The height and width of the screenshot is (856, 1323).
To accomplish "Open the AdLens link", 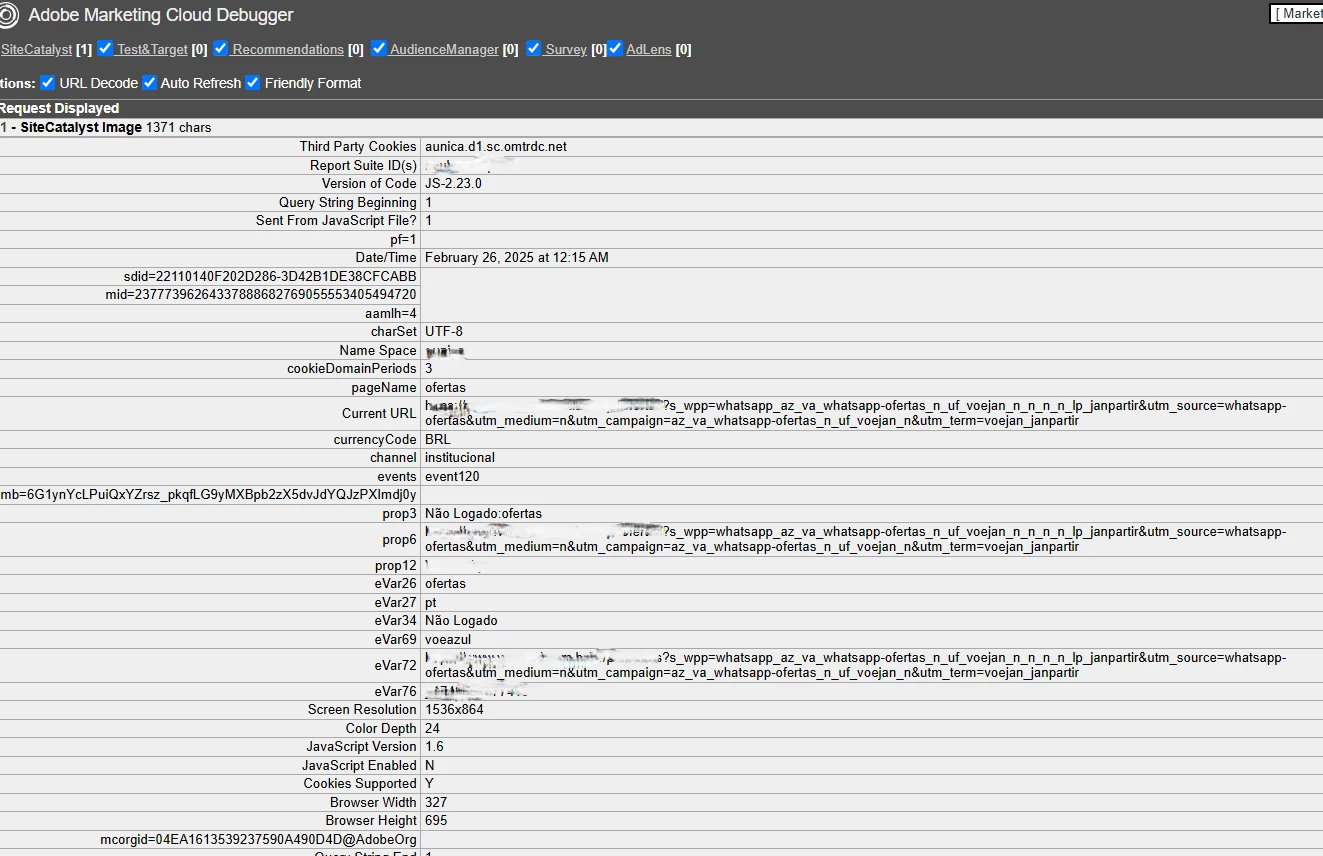I will [649, 49].
